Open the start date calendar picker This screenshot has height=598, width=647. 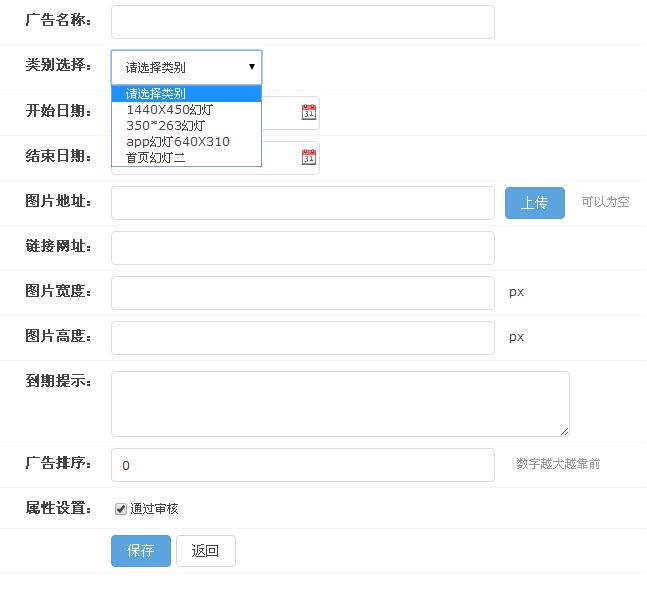click(309, 112)
